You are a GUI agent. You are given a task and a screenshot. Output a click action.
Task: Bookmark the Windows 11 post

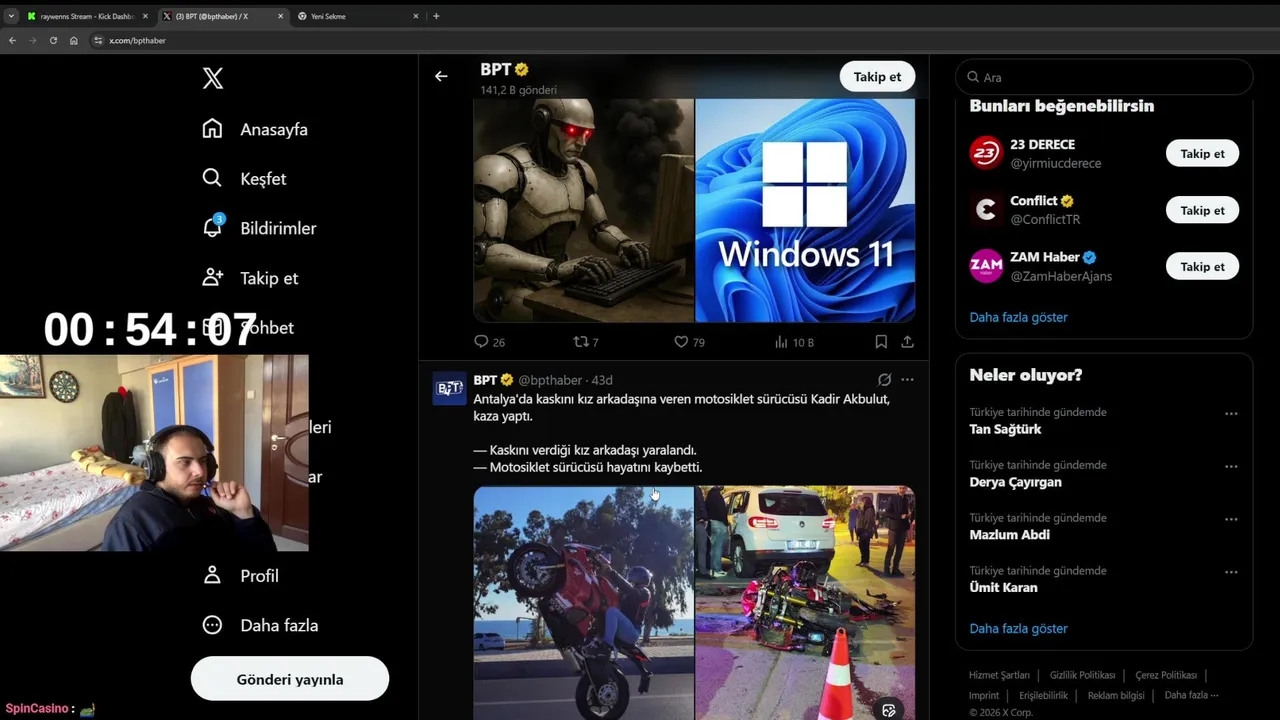point(881,341)
